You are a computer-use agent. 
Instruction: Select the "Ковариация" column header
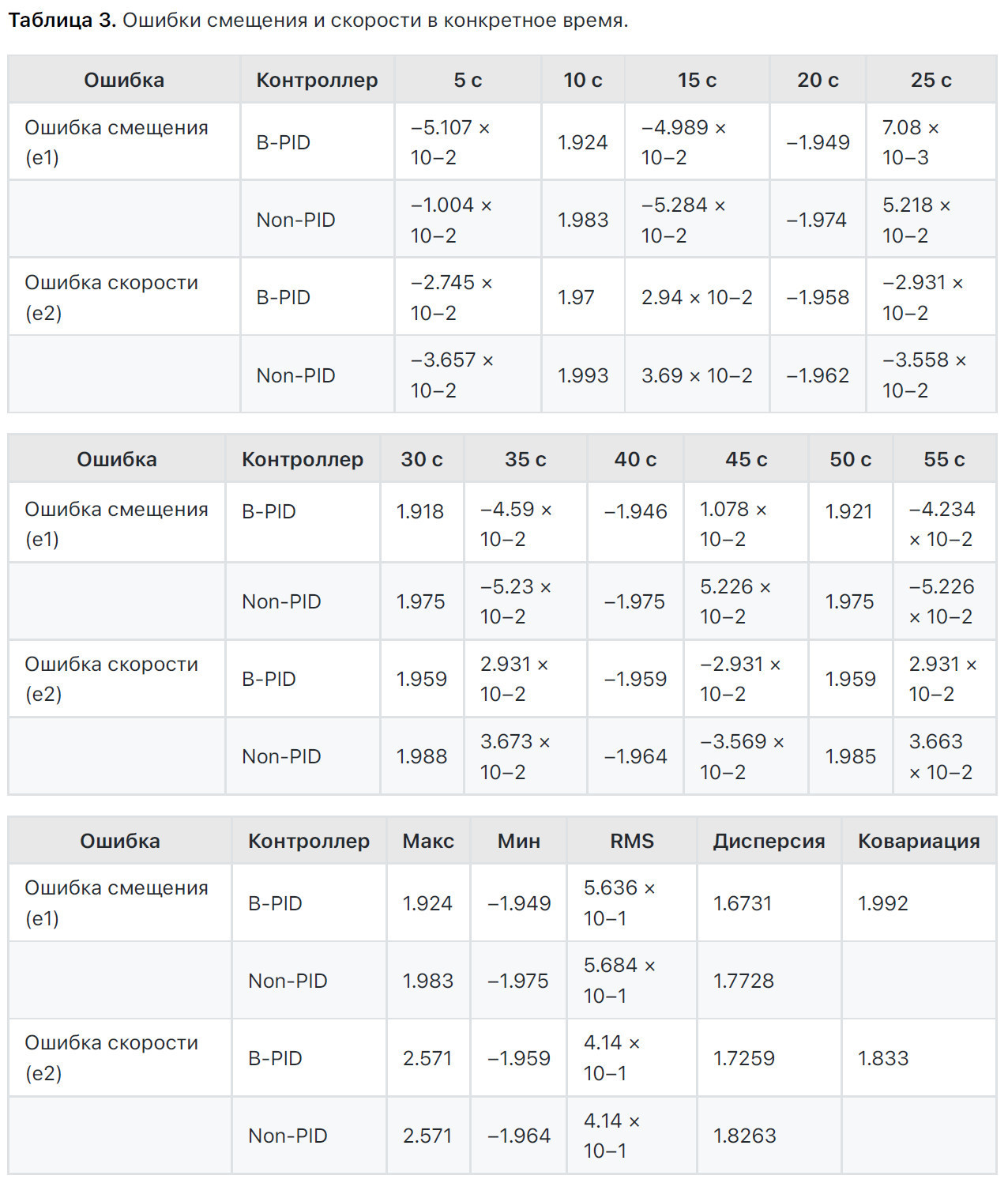coord(919,841)
